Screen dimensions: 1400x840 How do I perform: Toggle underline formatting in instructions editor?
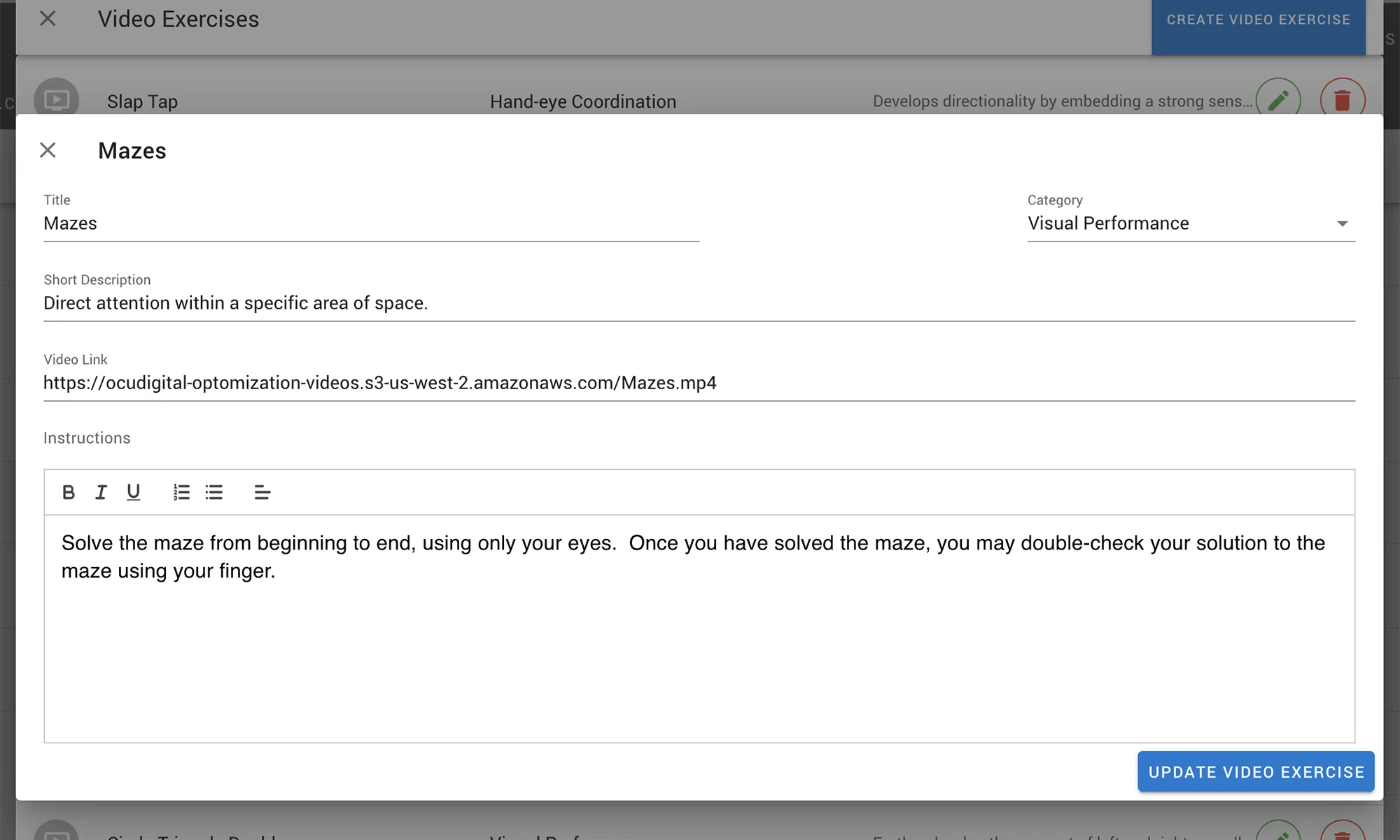pyautogui.click(x=133, y=492)
